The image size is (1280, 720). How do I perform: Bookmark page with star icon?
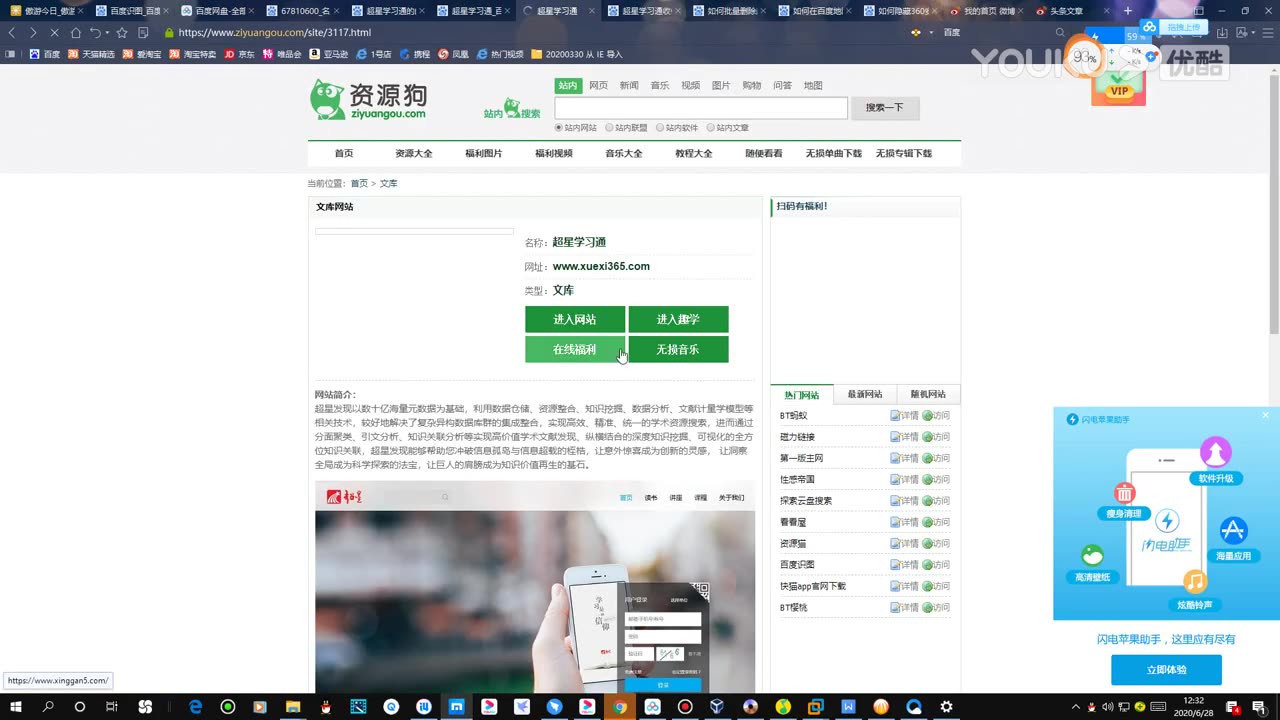coord(122,32)
